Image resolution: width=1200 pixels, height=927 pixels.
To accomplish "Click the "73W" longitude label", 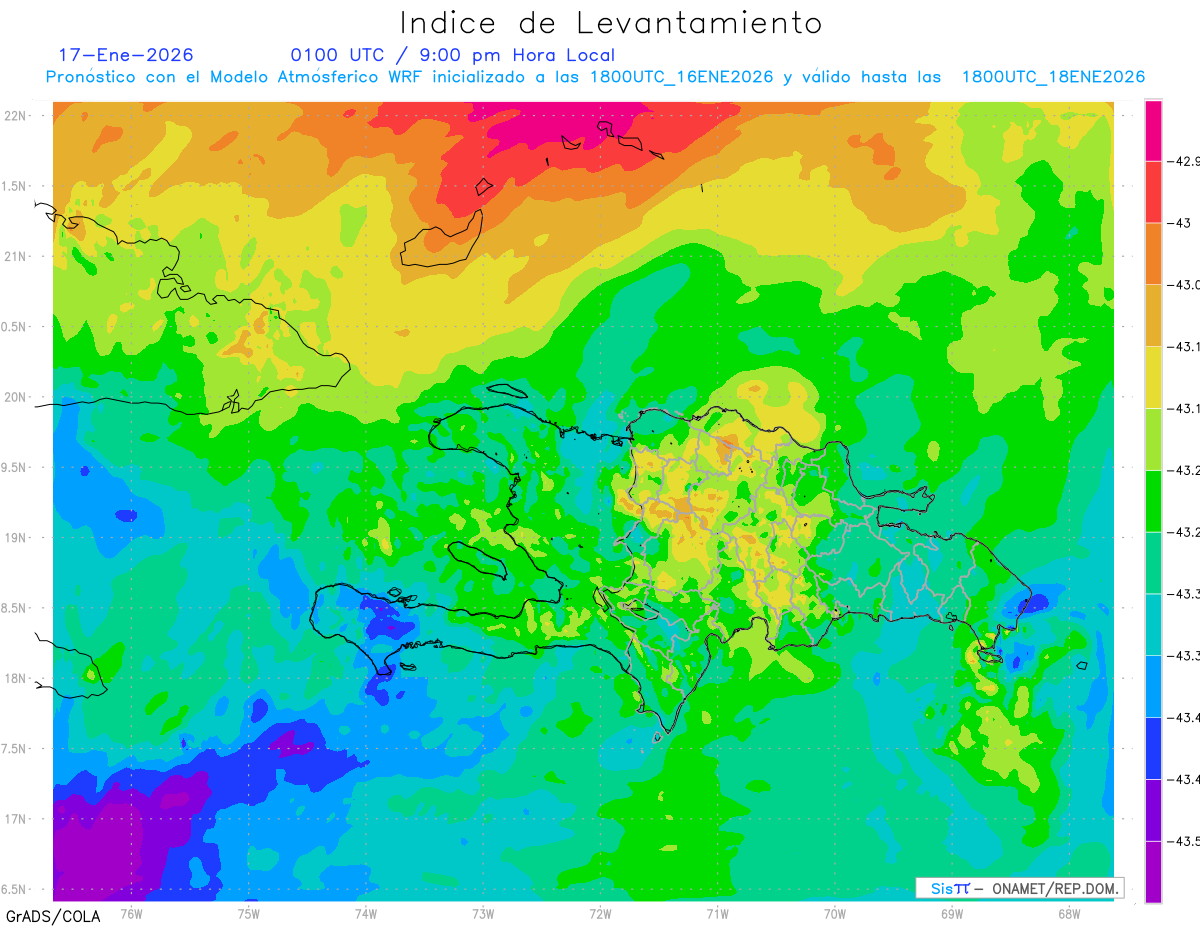I will coord(483,914).
